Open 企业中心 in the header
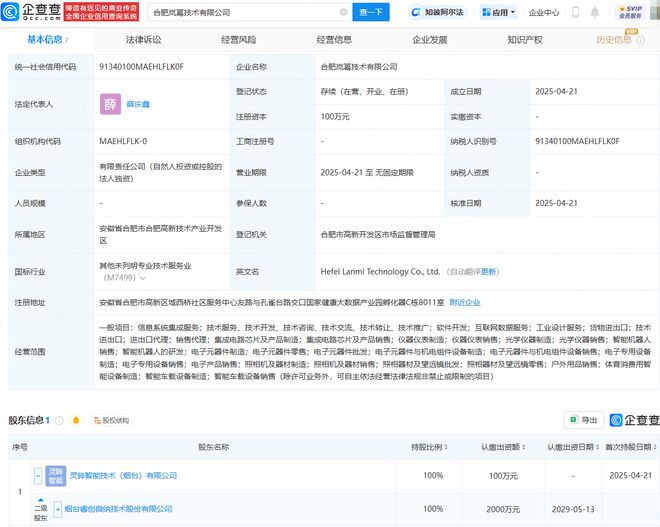This screenshot has width=660, height=527. pos(544,13)
